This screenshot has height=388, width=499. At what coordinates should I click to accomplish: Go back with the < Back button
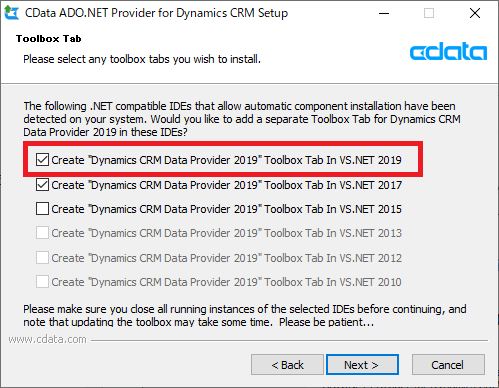287,365
